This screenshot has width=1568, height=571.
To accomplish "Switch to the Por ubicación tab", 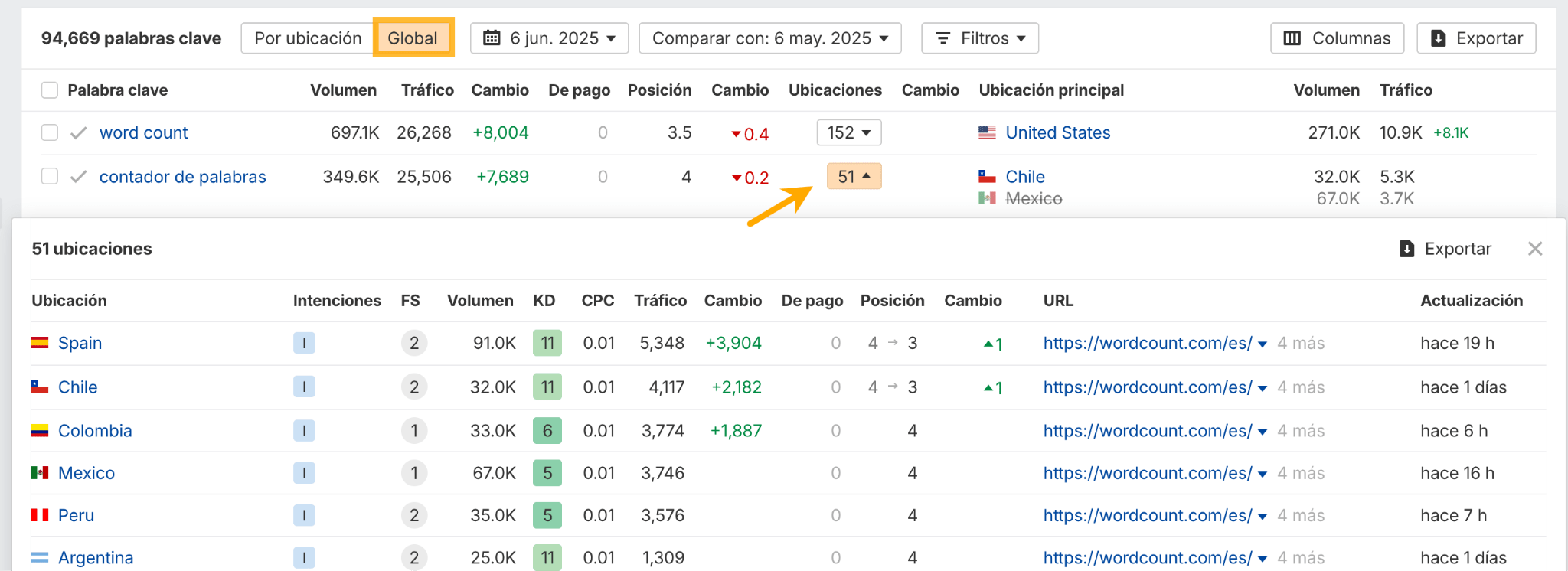I will coord(308,38).
